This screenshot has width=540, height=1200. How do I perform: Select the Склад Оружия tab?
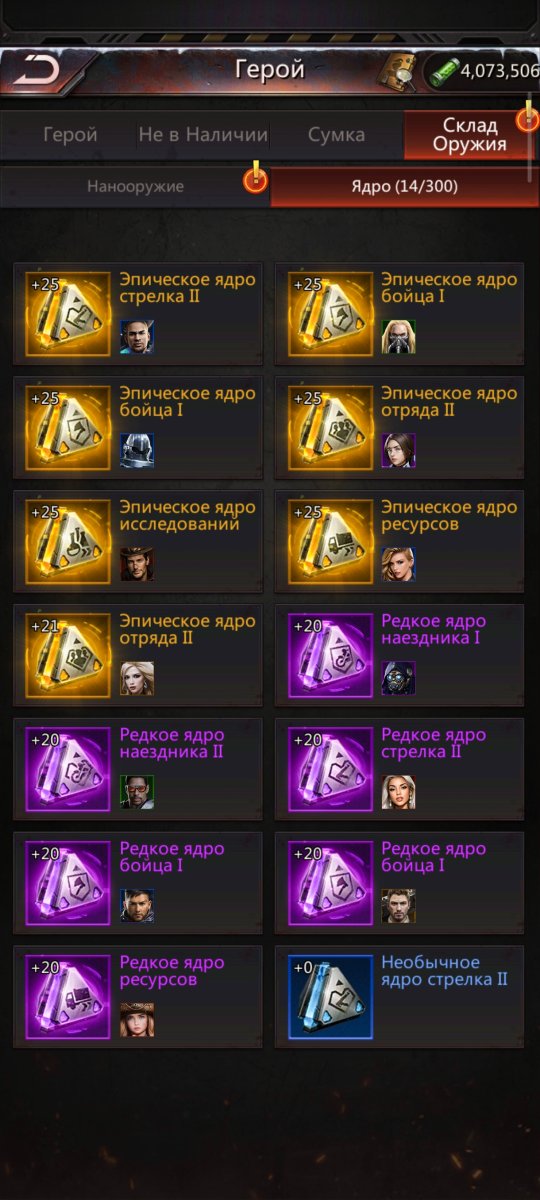click(469, 135)
